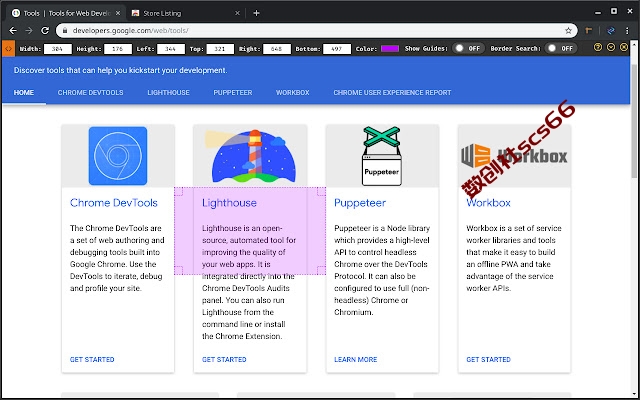
Task: Click the Chrome DevTools card image
Action: [x=118, y=156]
